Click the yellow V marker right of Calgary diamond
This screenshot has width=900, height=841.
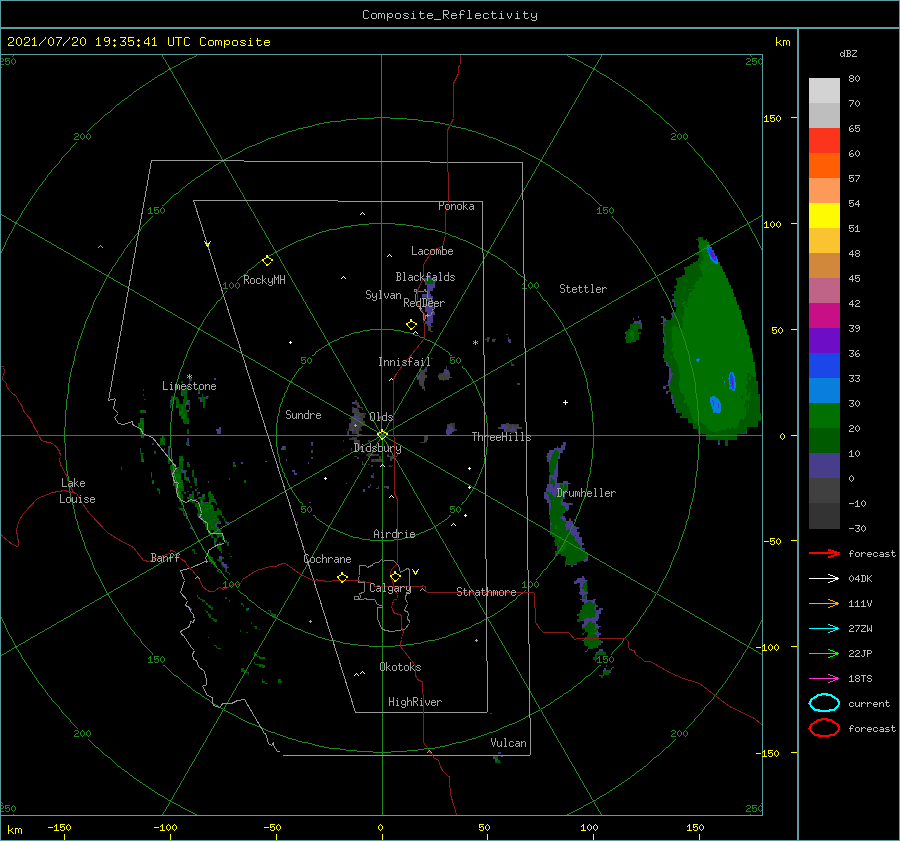pos(416,572)
